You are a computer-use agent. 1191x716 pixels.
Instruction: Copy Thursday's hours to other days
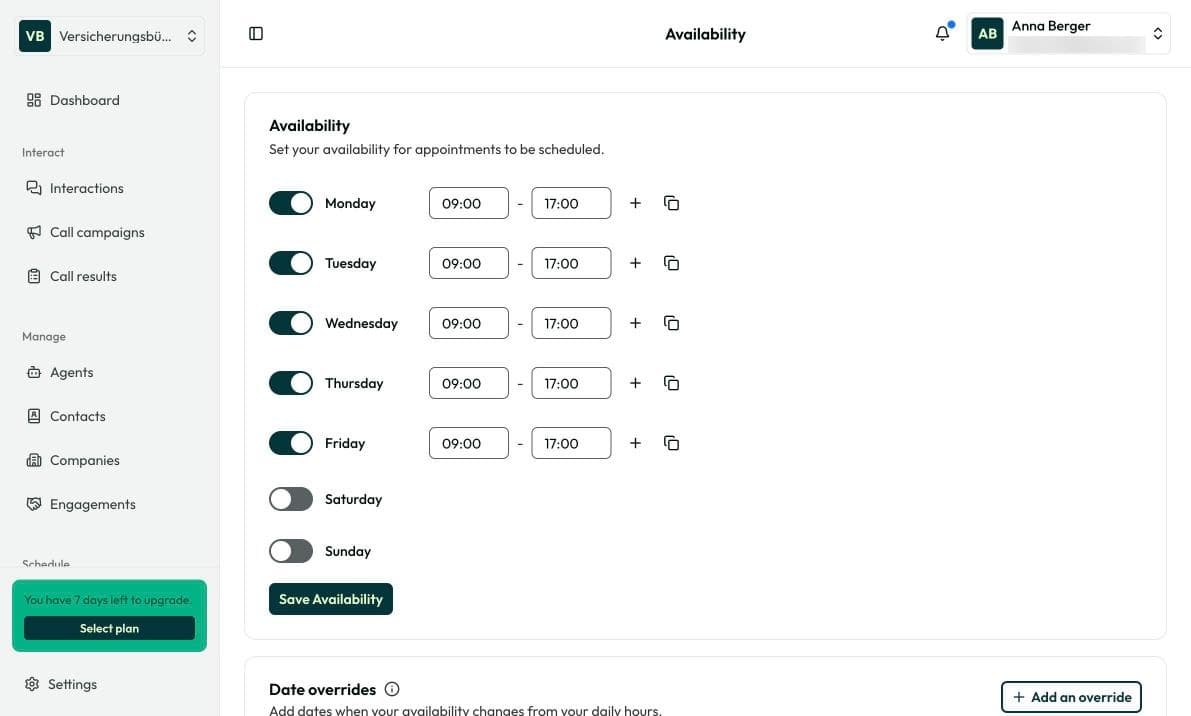tap(671, 383)
